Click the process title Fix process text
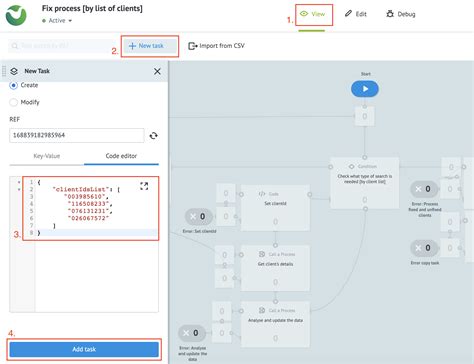This screenshot has height=364, width=474. 92,8
